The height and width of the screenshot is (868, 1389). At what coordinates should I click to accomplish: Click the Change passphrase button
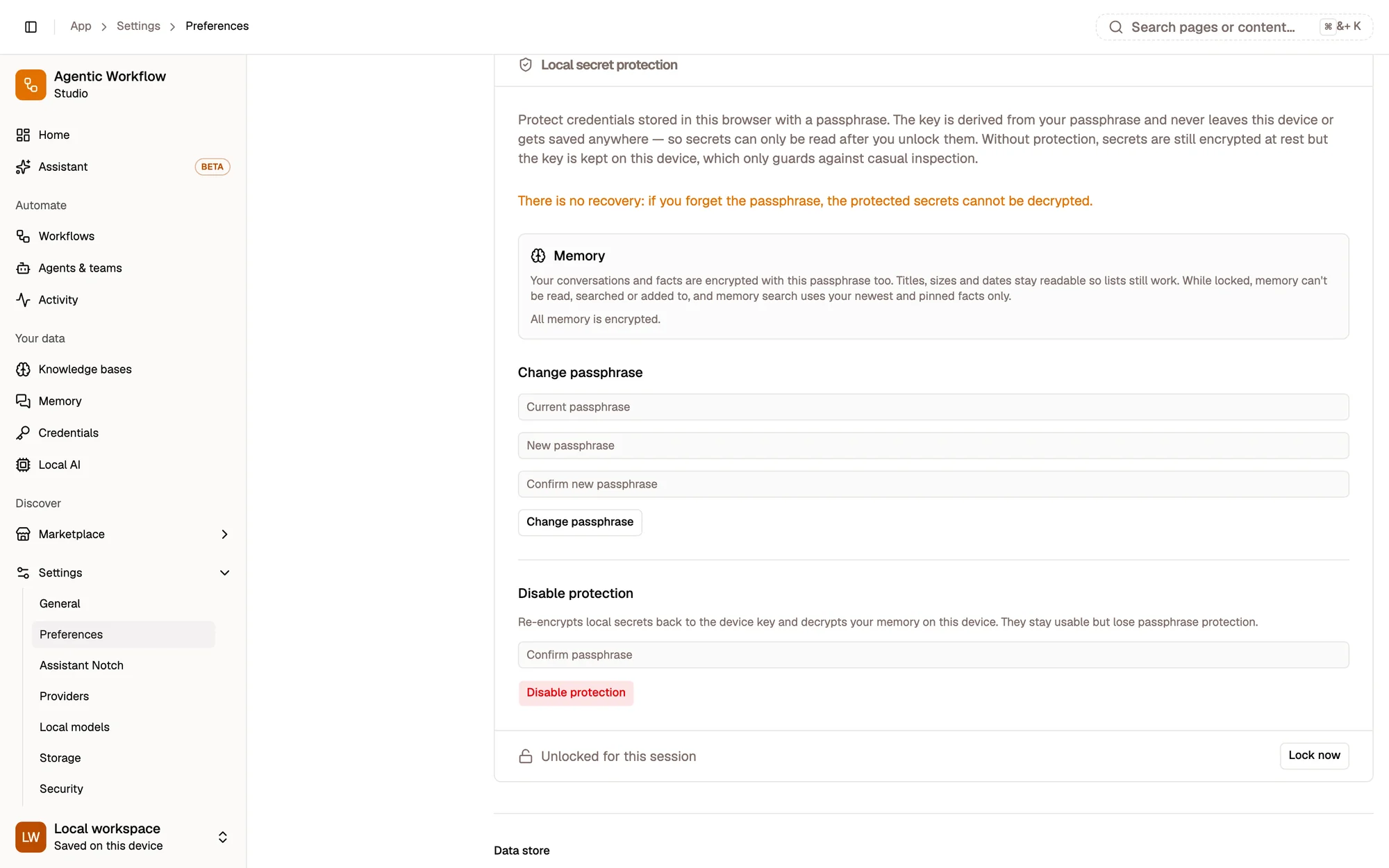[x=580, y=522]
